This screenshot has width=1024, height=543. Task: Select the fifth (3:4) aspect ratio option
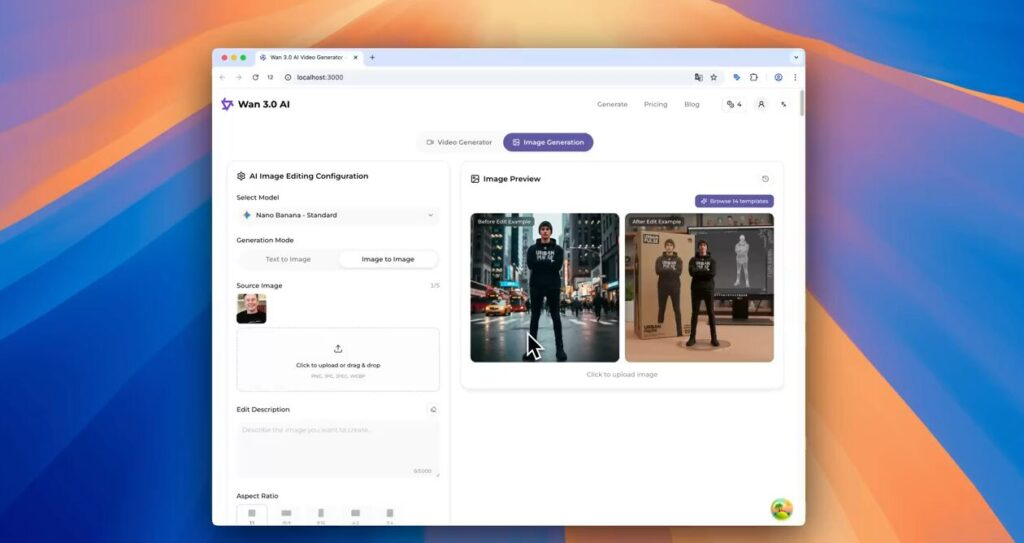390,516
